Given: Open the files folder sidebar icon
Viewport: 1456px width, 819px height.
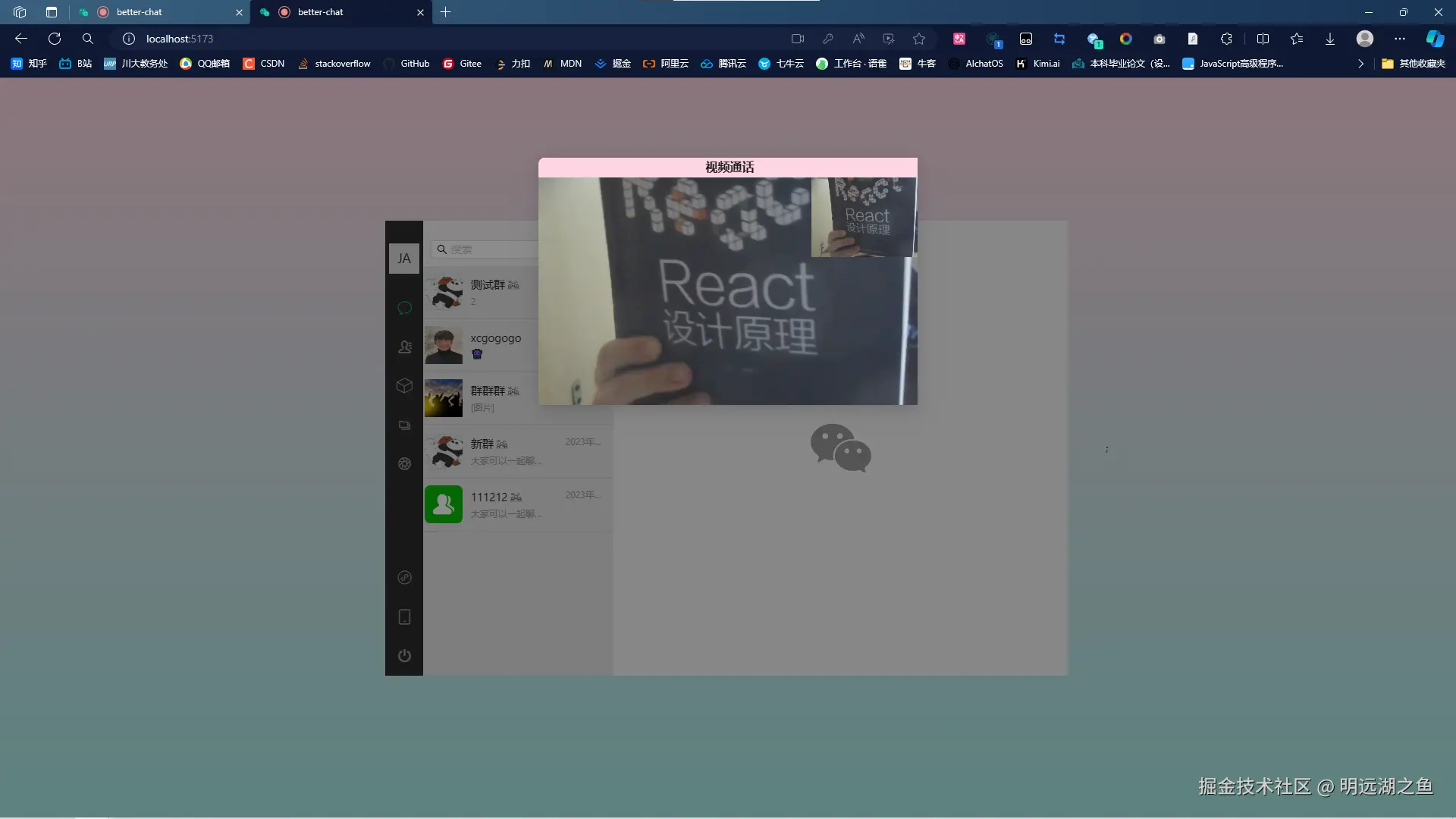Looking at the screenshot, I should coord(404,425).
